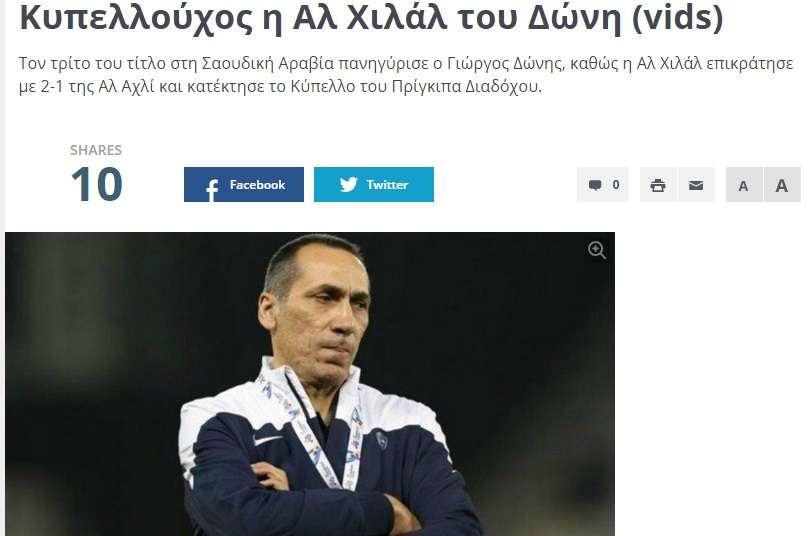Share the article on Twitter
Image resolution: width=812 pixels, height=536 pixels.
(373, 184)
